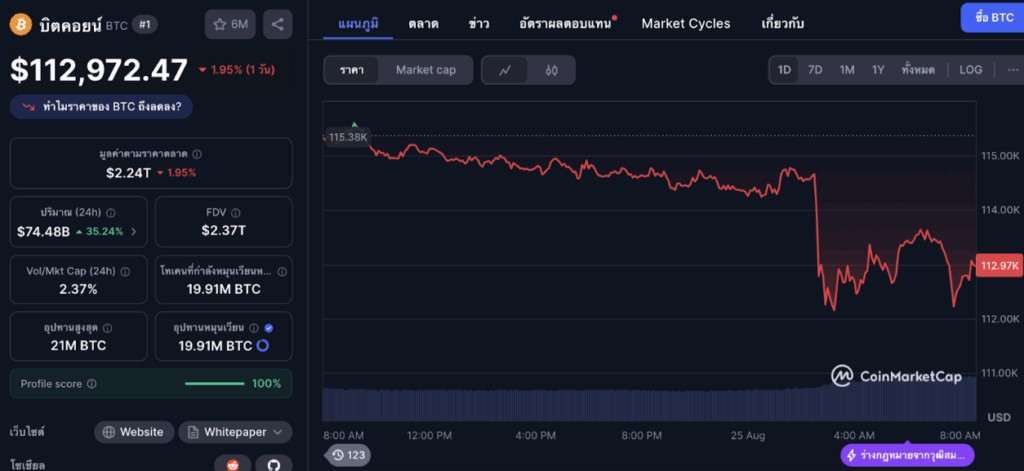The height and width of the screenshot is (471, 1024).
Task: Open info icon next to ปริมาณ (24h)
Action: 111,213
